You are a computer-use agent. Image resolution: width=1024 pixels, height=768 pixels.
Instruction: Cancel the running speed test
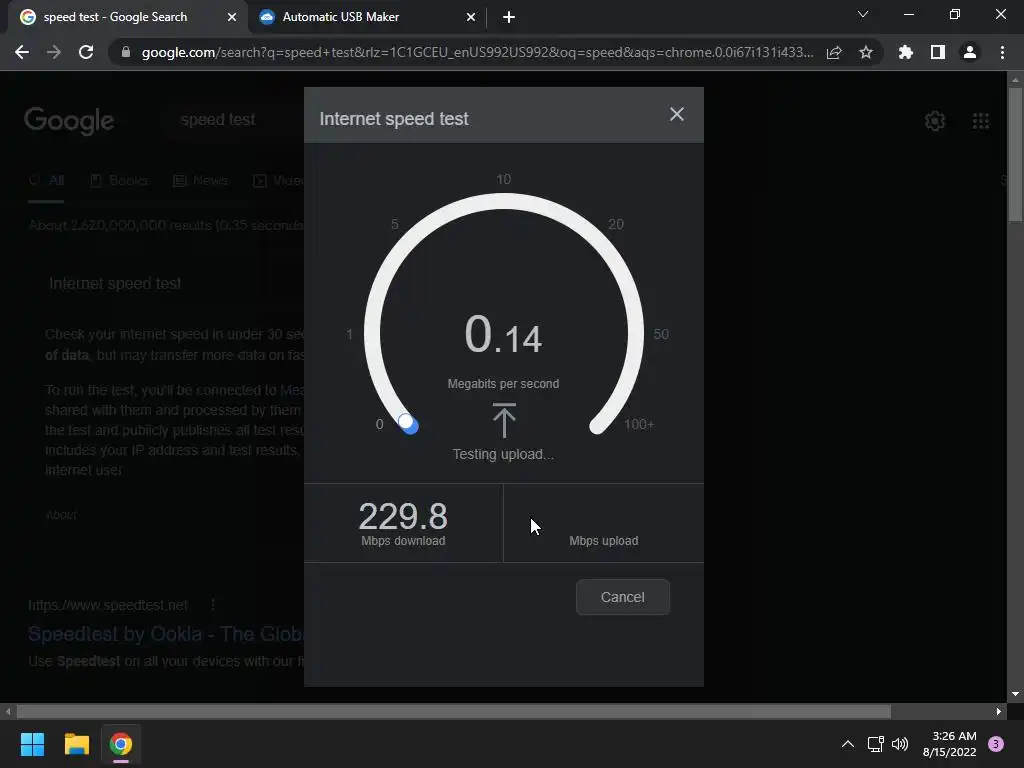622,597
